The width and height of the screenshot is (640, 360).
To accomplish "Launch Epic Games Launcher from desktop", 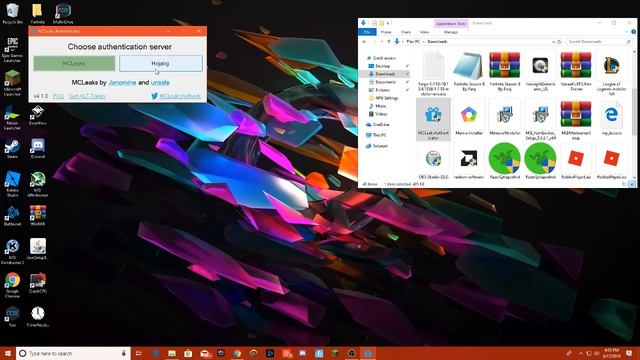I will tap(12, 50).
